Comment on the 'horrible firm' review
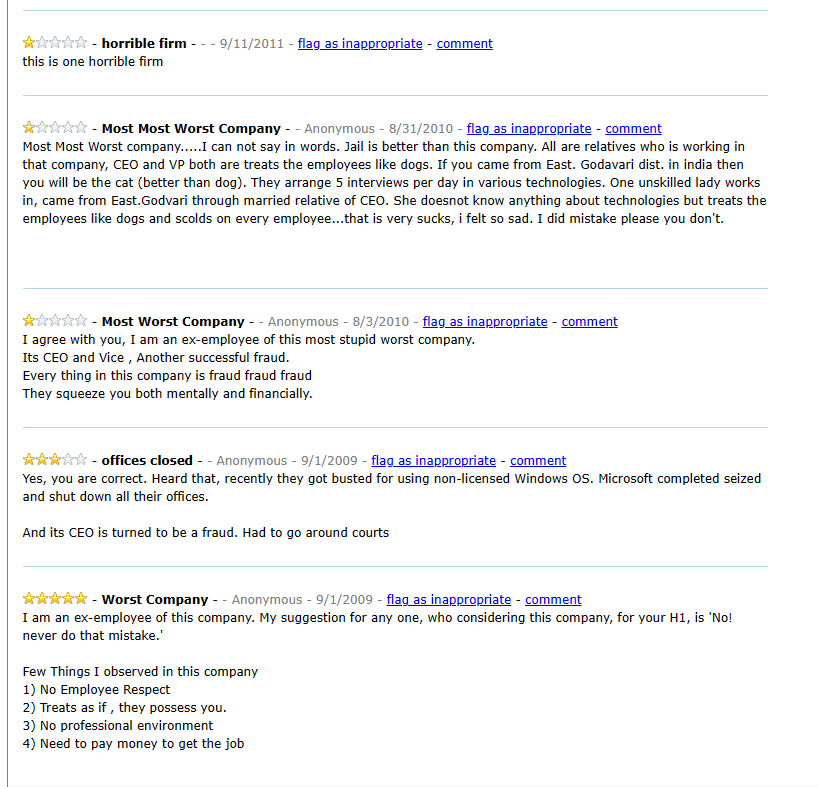Image resolution: width=818 pixels, height=787 pixels. point(464,44)
